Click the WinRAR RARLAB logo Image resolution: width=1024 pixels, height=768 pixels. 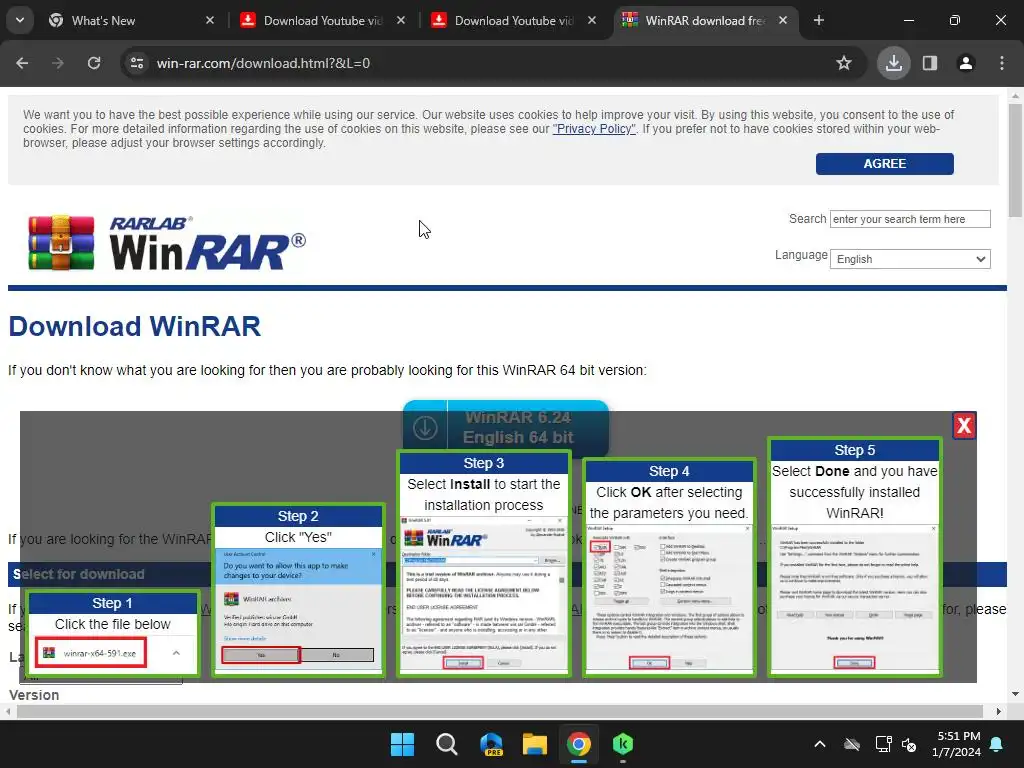(x=167, y=243)
